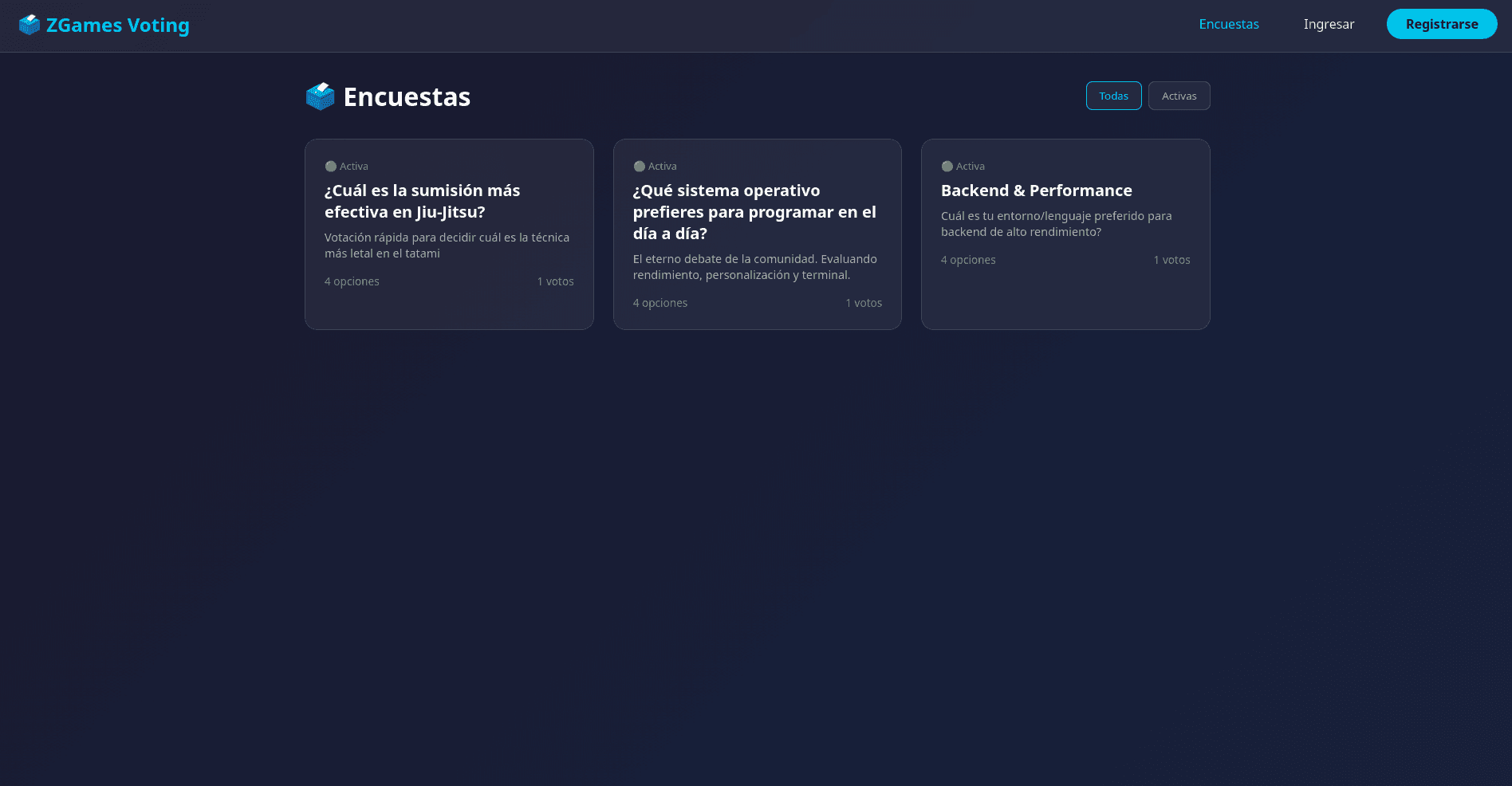Viewport: 1512px width, 786px height.
Task: Click '4 opciones' on the Jiu-Jitsu poll card
Action: coord(352,281)
